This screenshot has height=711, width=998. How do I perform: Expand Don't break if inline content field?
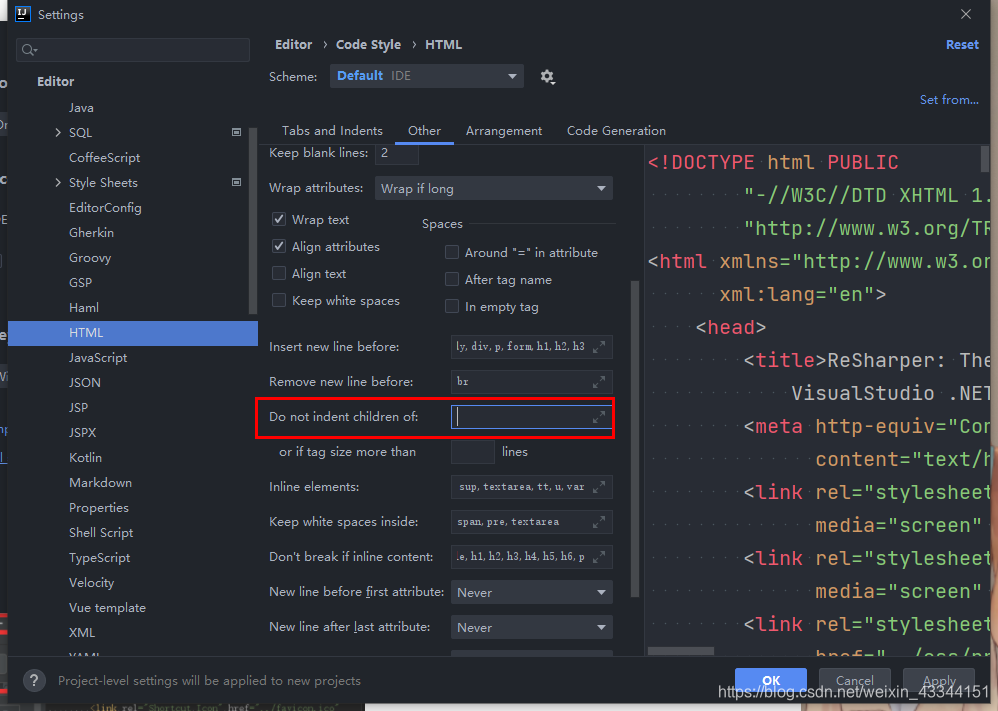598,557
